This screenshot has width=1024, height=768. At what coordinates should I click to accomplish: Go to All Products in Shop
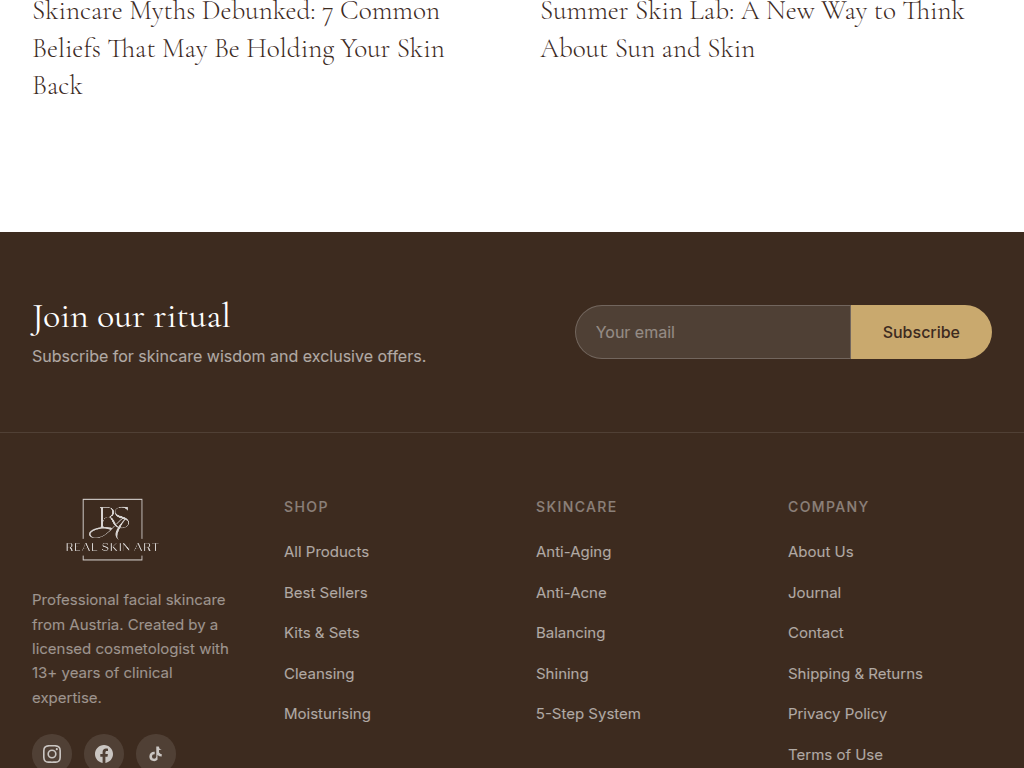click(x=326, y=552)
